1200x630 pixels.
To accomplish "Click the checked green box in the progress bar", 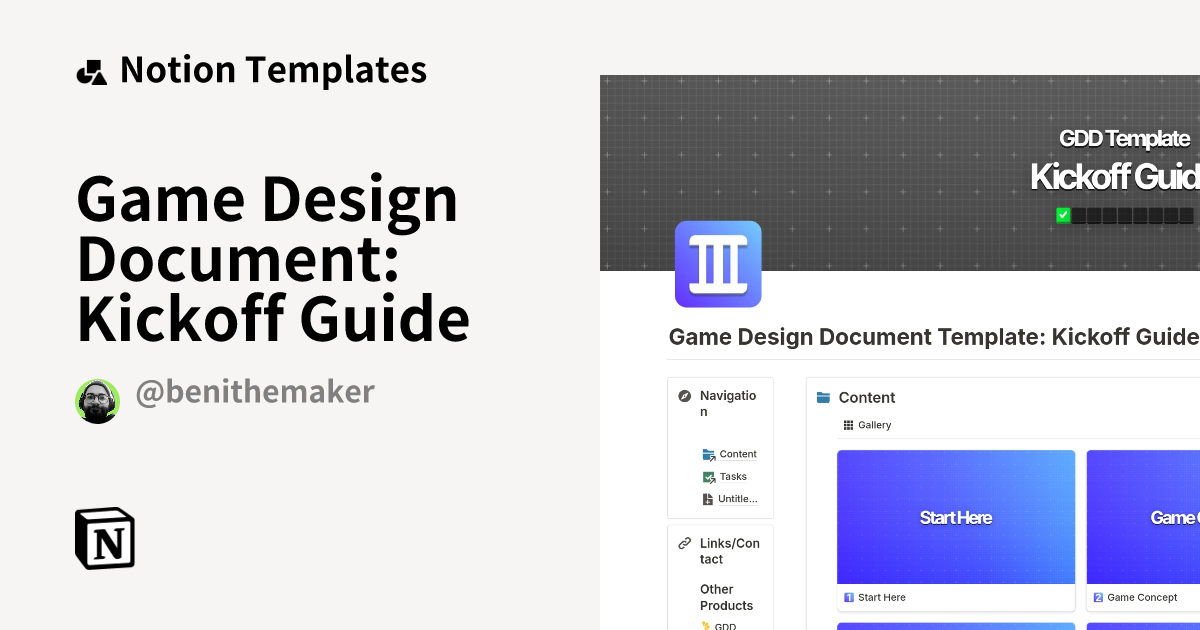I will point(1063,214).
